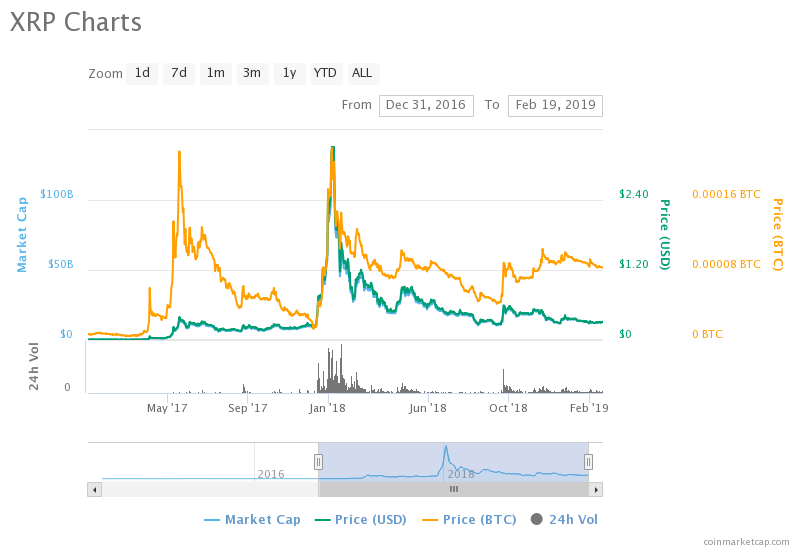This screenshot has height=550, width=800.
Task: Click the coinmarketcap.com credit link
Action: [x=746, y=542]
